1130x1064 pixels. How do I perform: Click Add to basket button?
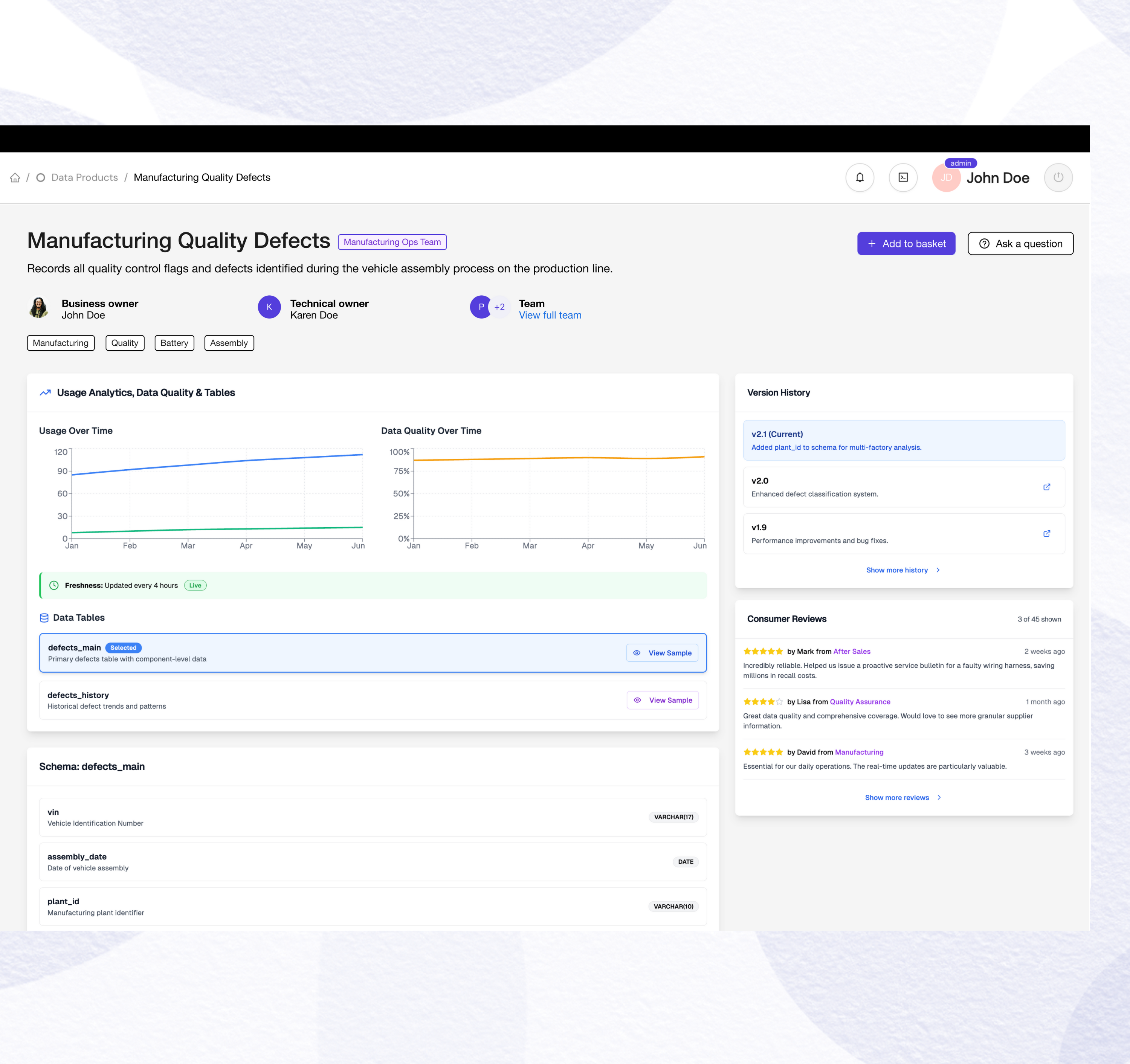(906, 244)
